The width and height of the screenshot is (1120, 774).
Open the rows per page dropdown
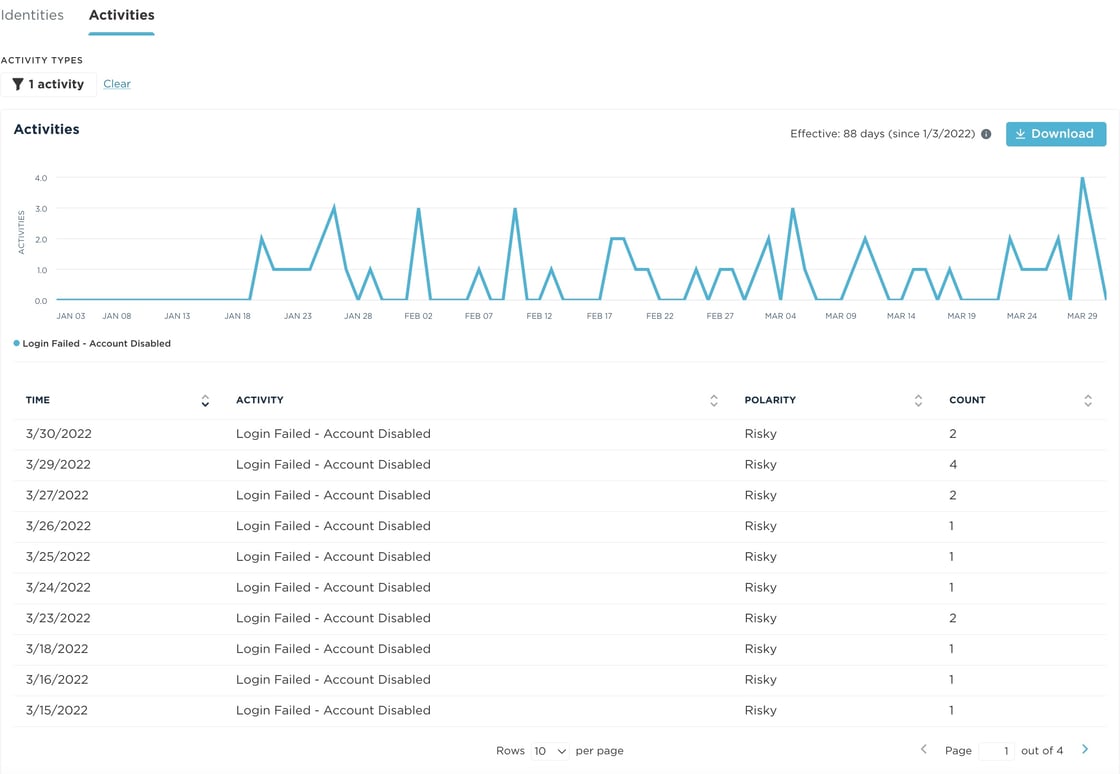pos(550,751)
